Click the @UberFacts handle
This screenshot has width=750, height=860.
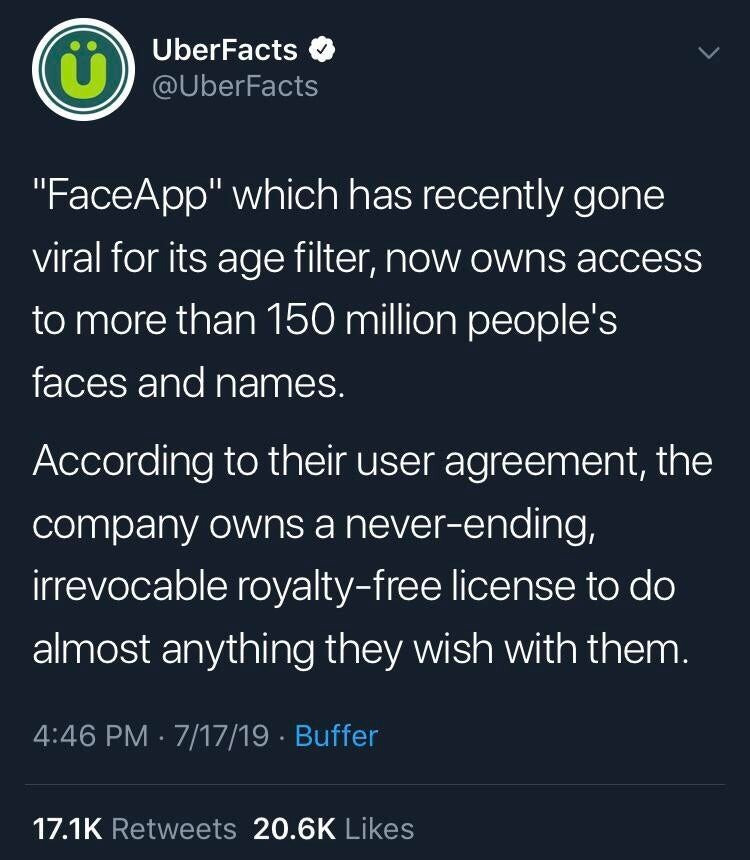(x=233, y=86)
